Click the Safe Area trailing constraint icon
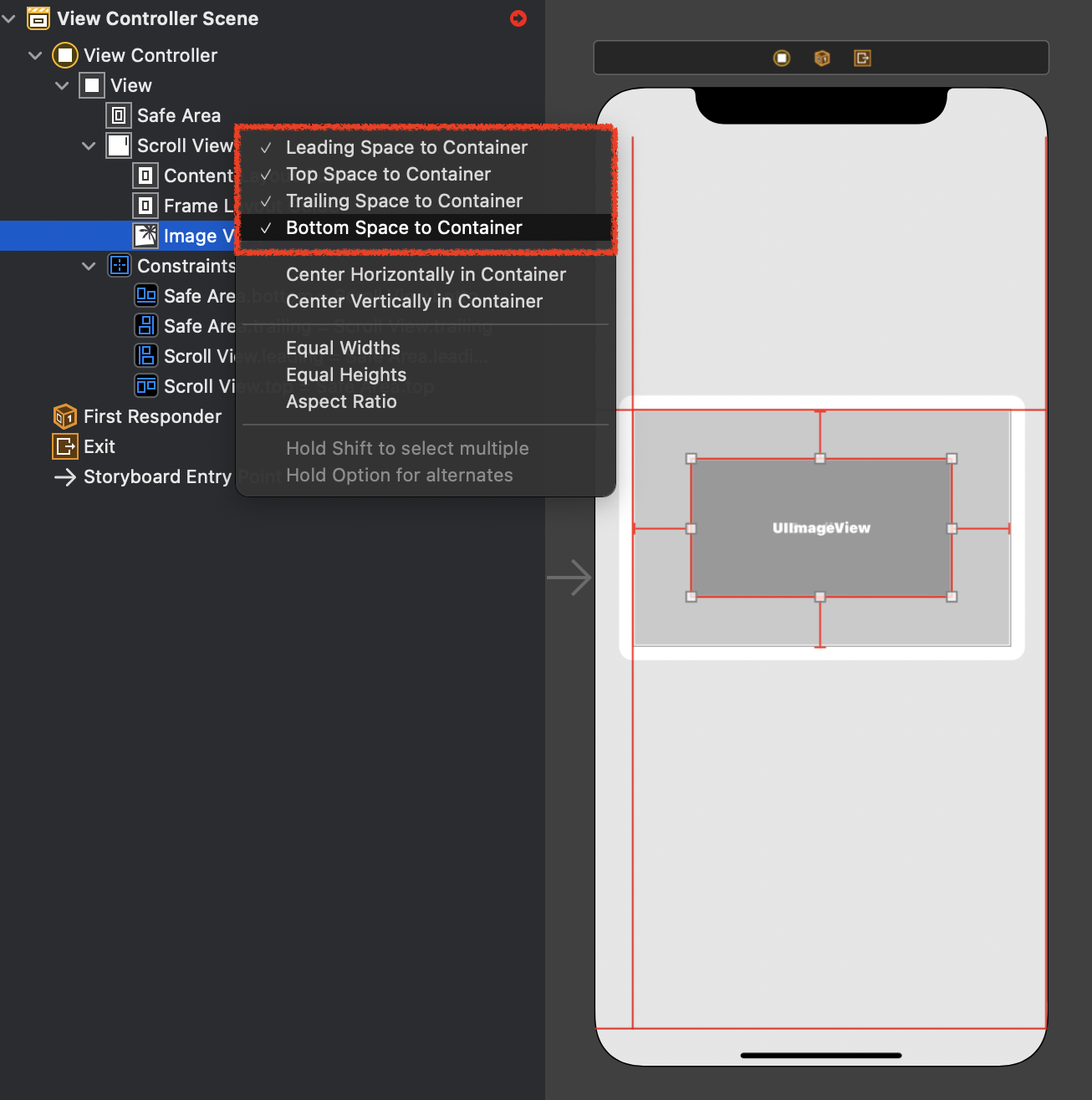 [x=146, y=326]
